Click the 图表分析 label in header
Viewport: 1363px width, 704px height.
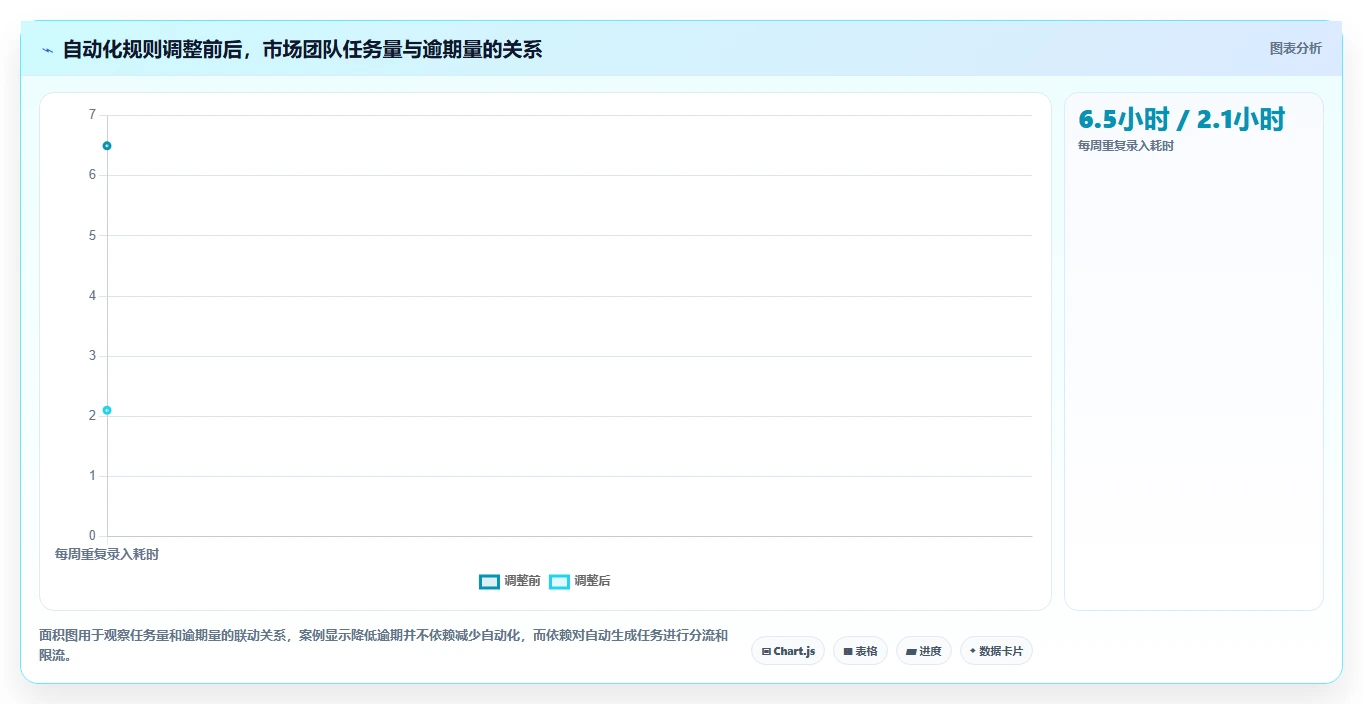pyautogui.click(x=1295, y=49)
